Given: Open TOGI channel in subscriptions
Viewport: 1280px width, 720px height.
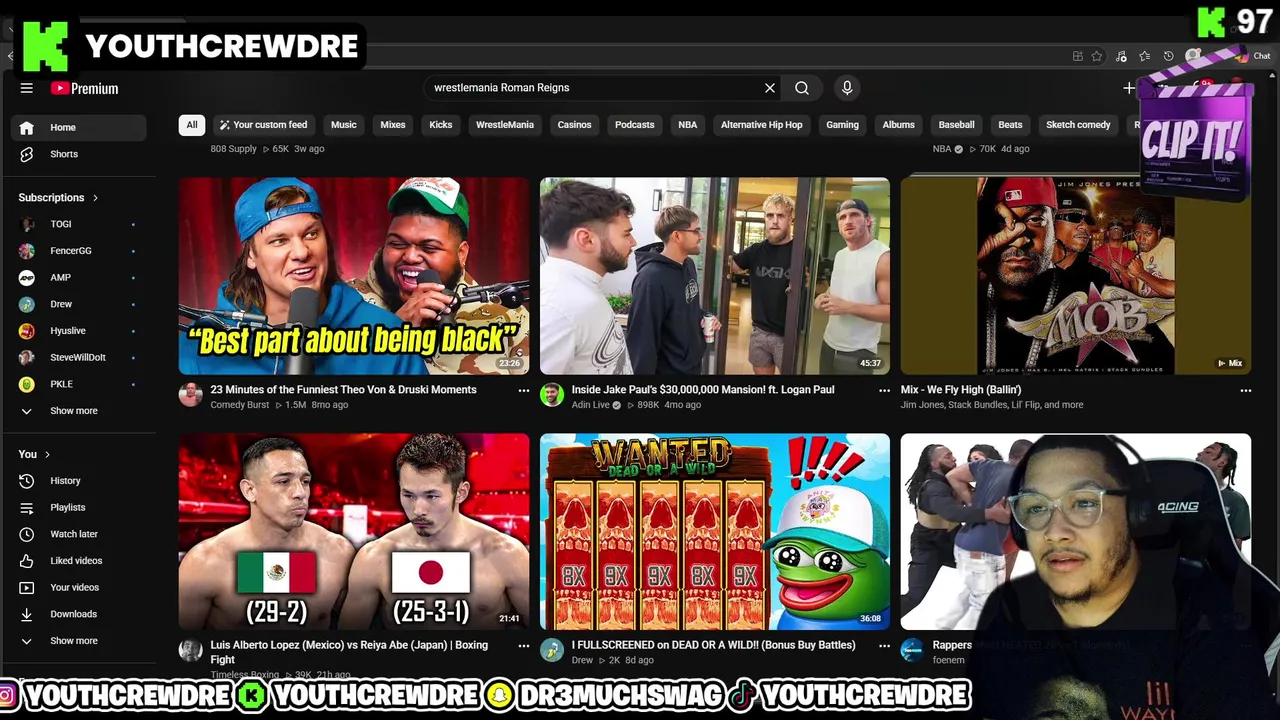Looking at the screenshot, I should (x=79, y=224).
